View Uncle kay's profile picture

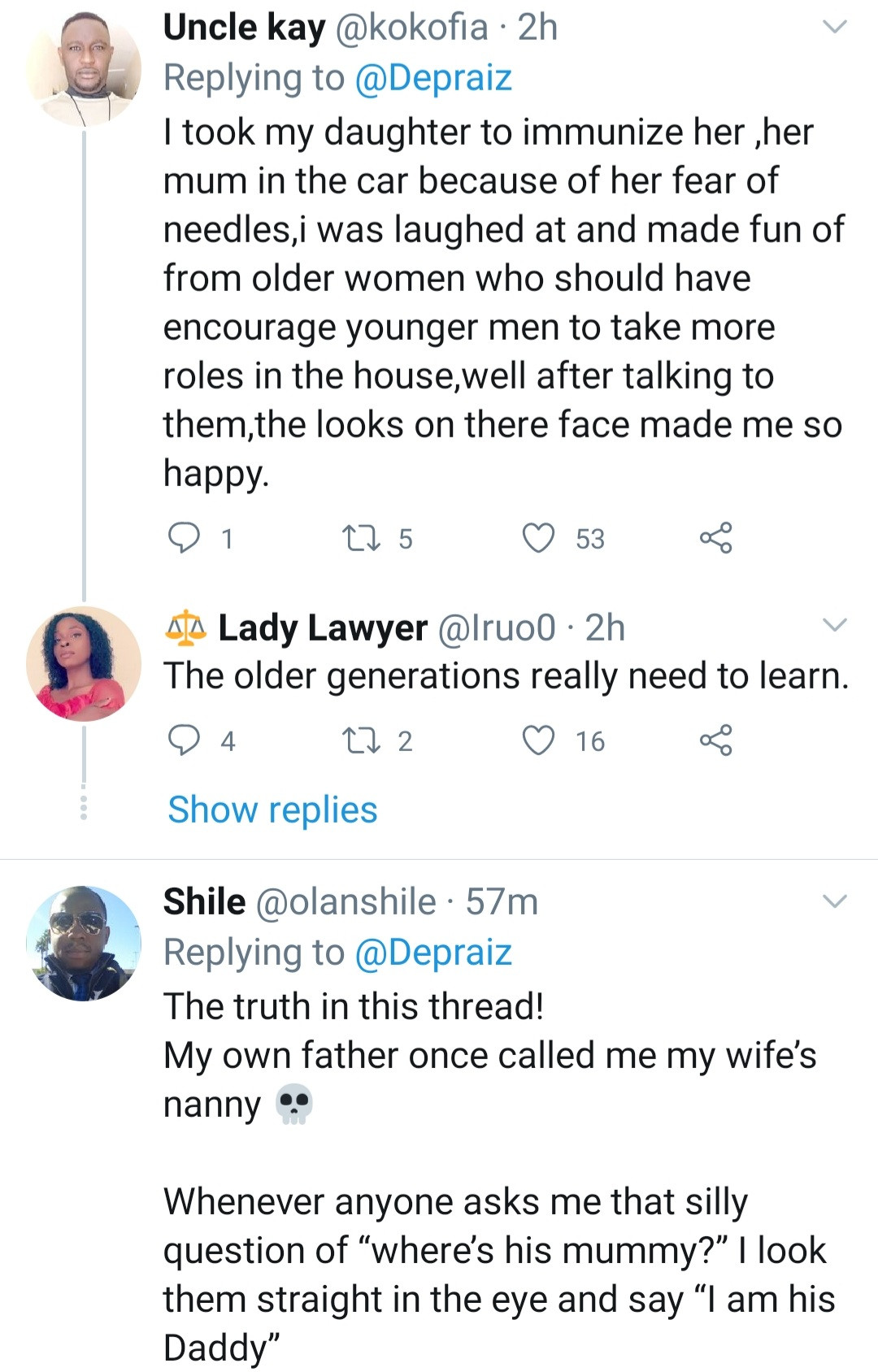pos(84,69)
